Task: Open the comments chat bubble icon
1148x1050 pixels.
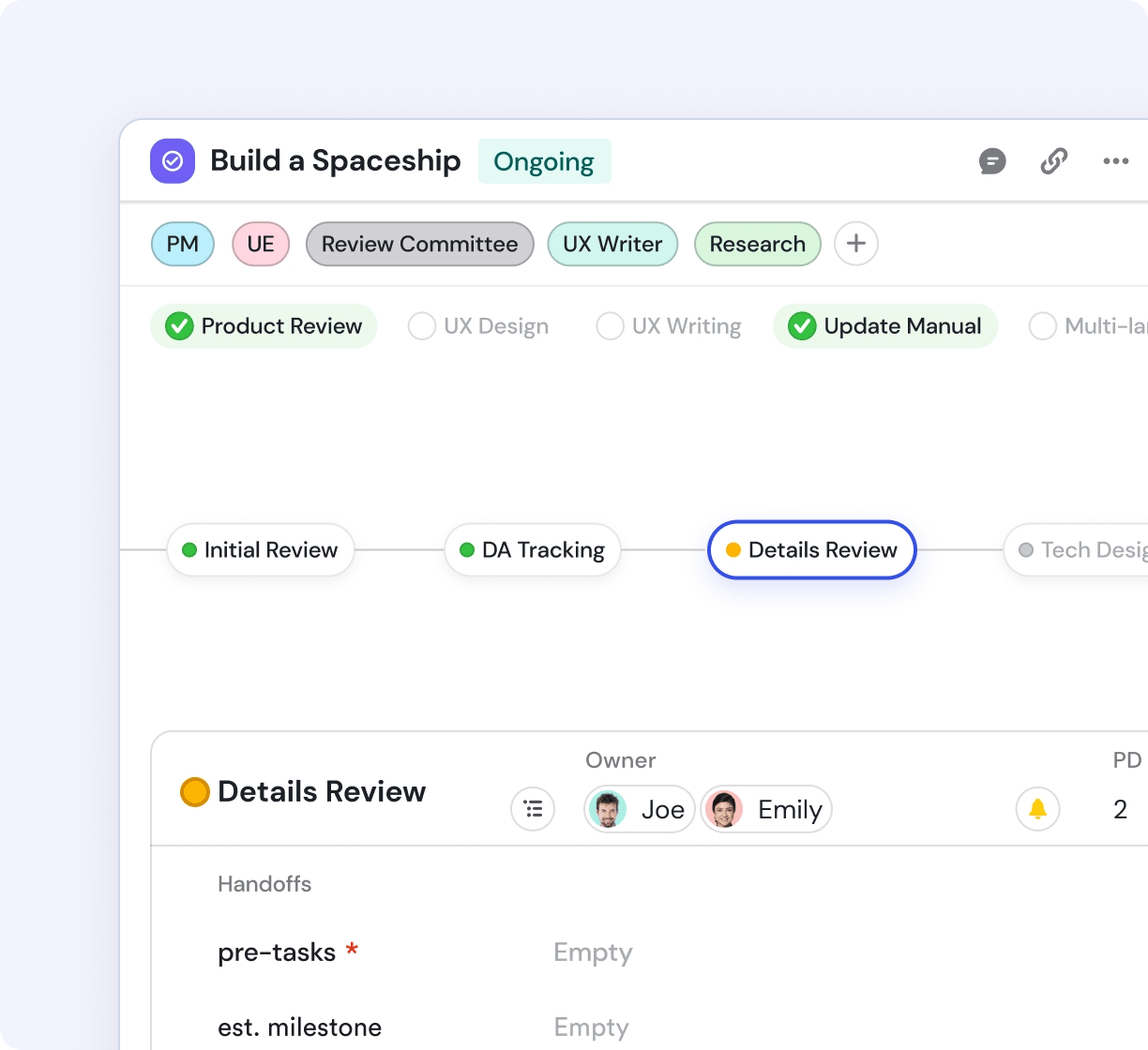Action: coord(992,161)
